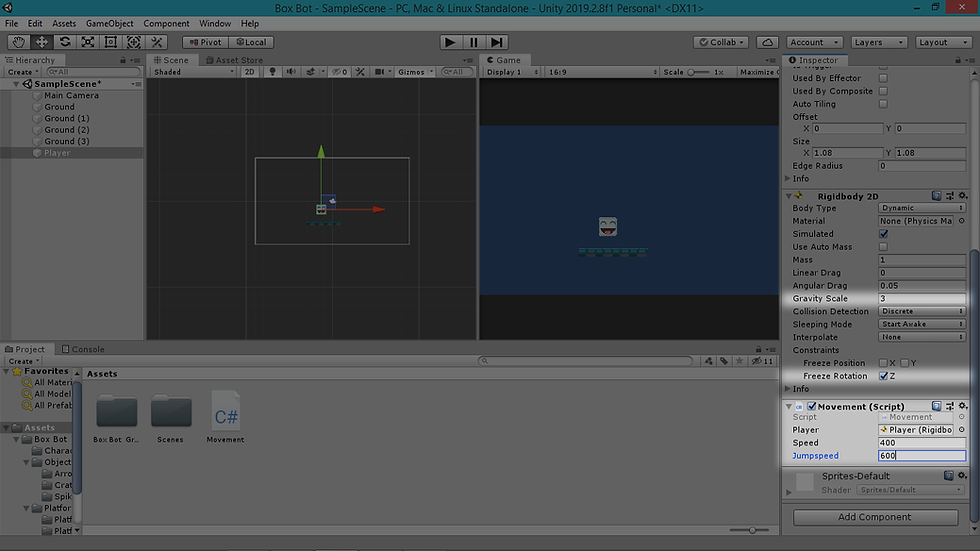The width and height of the screenshot is (980, 551).
Task: Toggle Local handle rotation
Action: coord(251,42)
